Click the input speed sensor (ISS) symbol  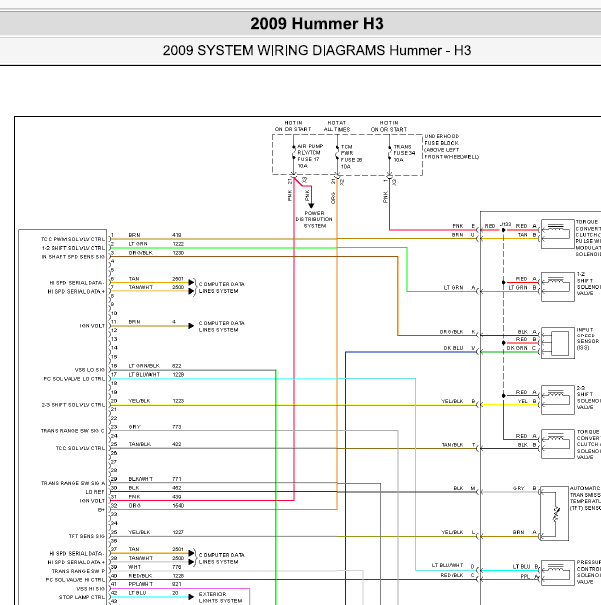pos(557,343)
